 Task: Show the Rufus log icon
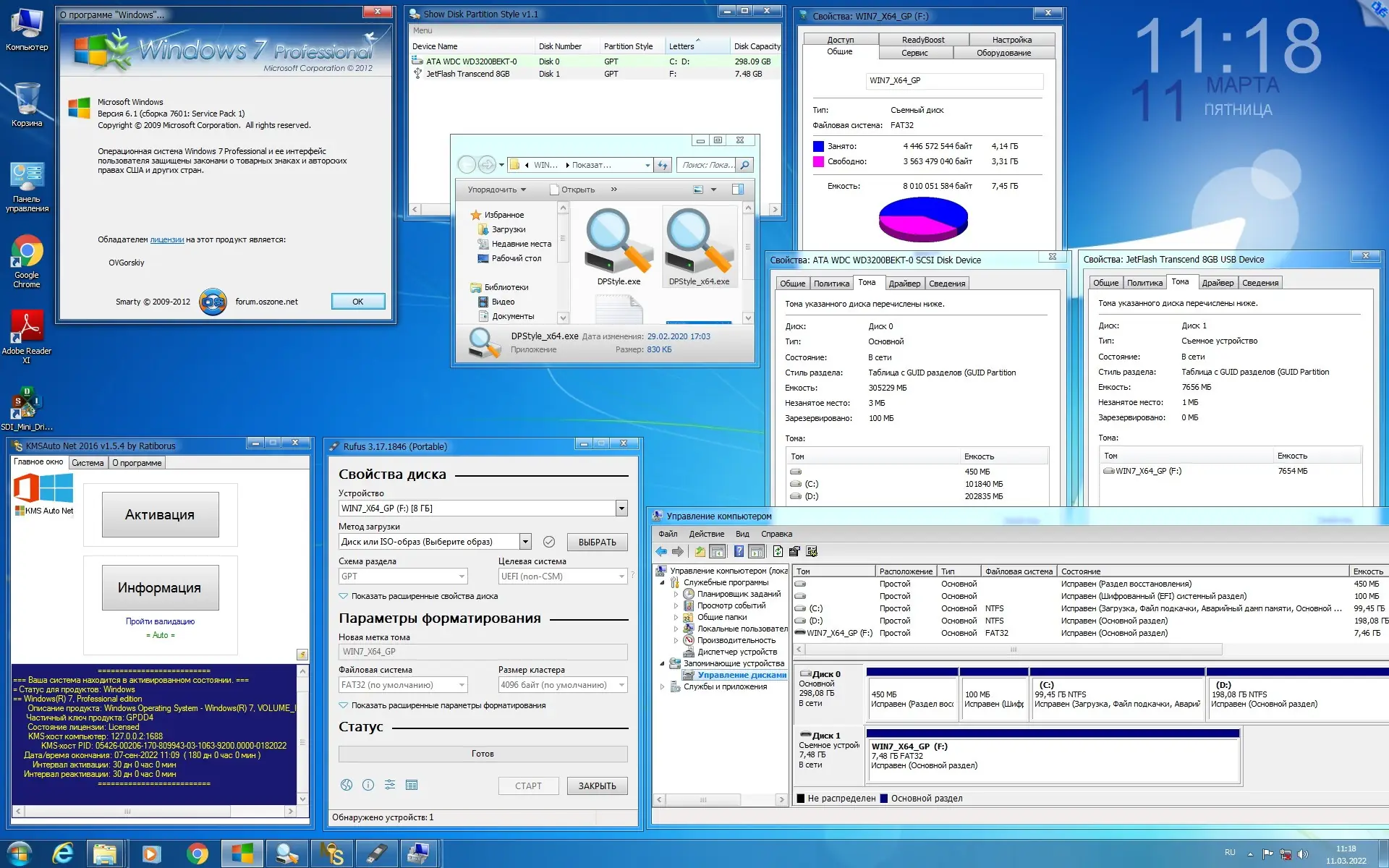click(412, 785)
